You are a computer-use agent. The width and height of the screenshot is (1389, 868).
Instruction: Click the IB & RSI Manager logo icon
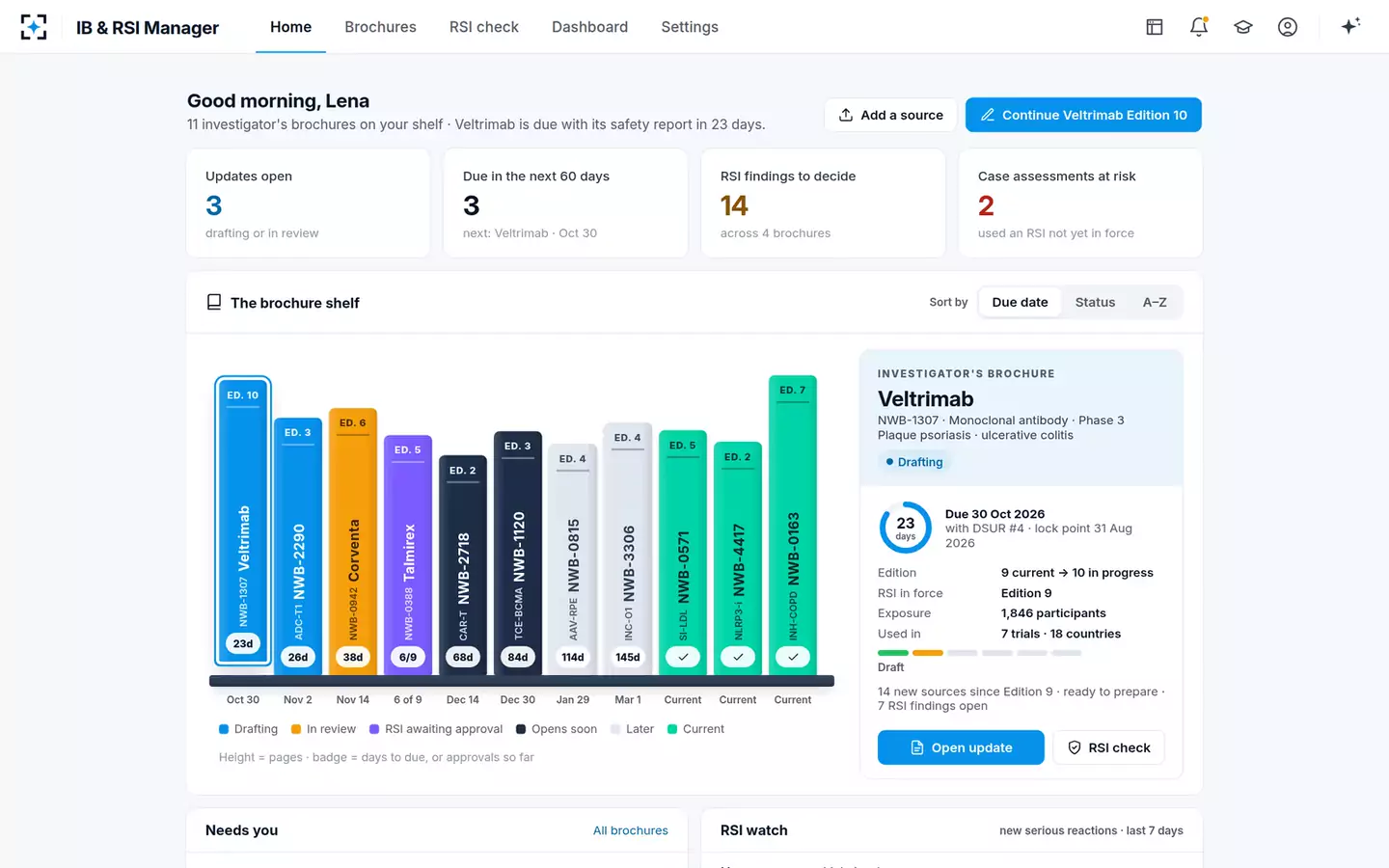34,27
